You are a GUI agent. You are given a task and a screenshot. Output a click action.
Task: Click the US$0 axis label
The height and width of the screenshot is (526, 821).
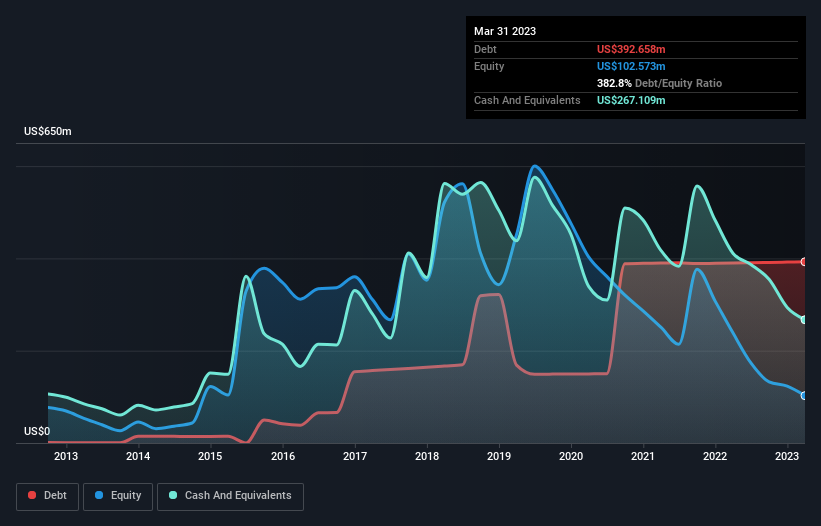37,431
